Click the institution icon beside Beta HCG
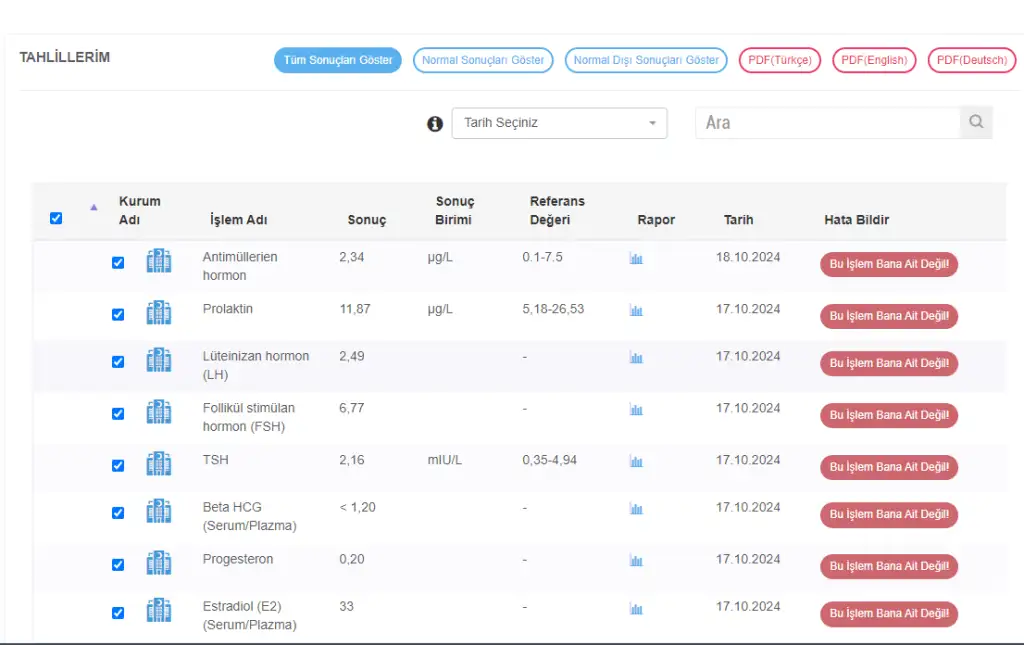 (158, 511)
